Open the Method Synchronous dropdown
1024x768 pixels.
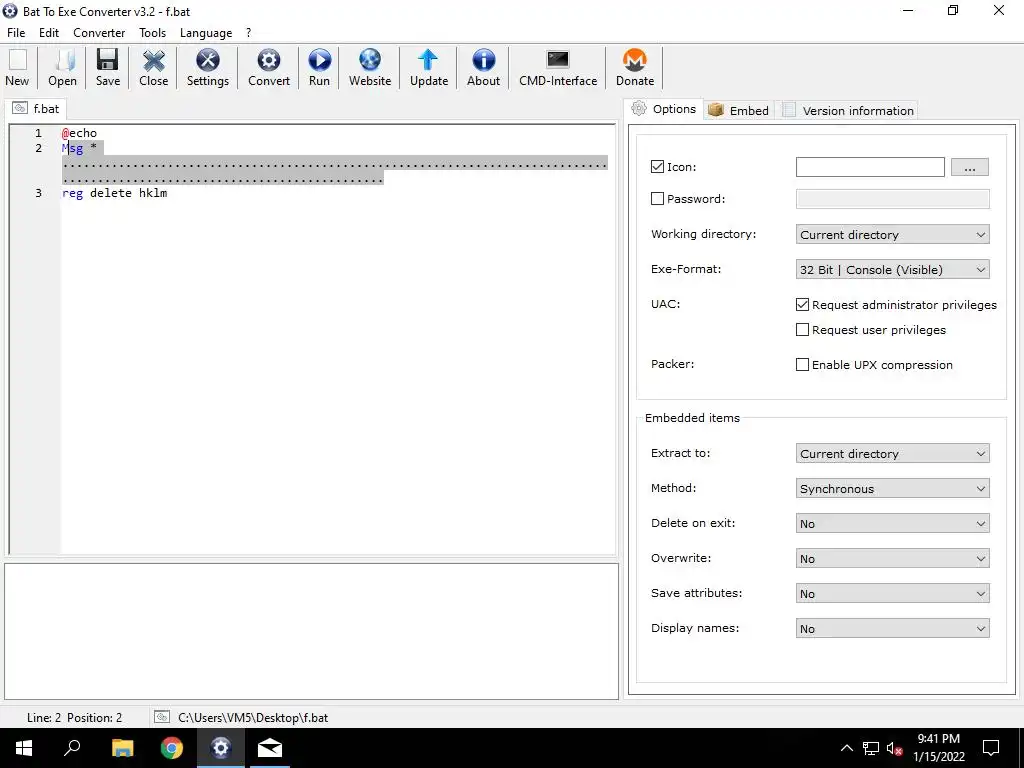pyautogui.click(x=892, y=488)
